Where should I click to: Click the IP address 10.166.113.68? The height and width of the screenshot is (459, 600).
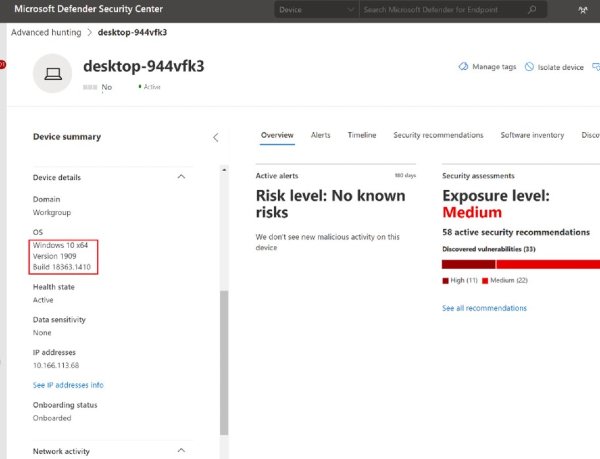(56, 365)
